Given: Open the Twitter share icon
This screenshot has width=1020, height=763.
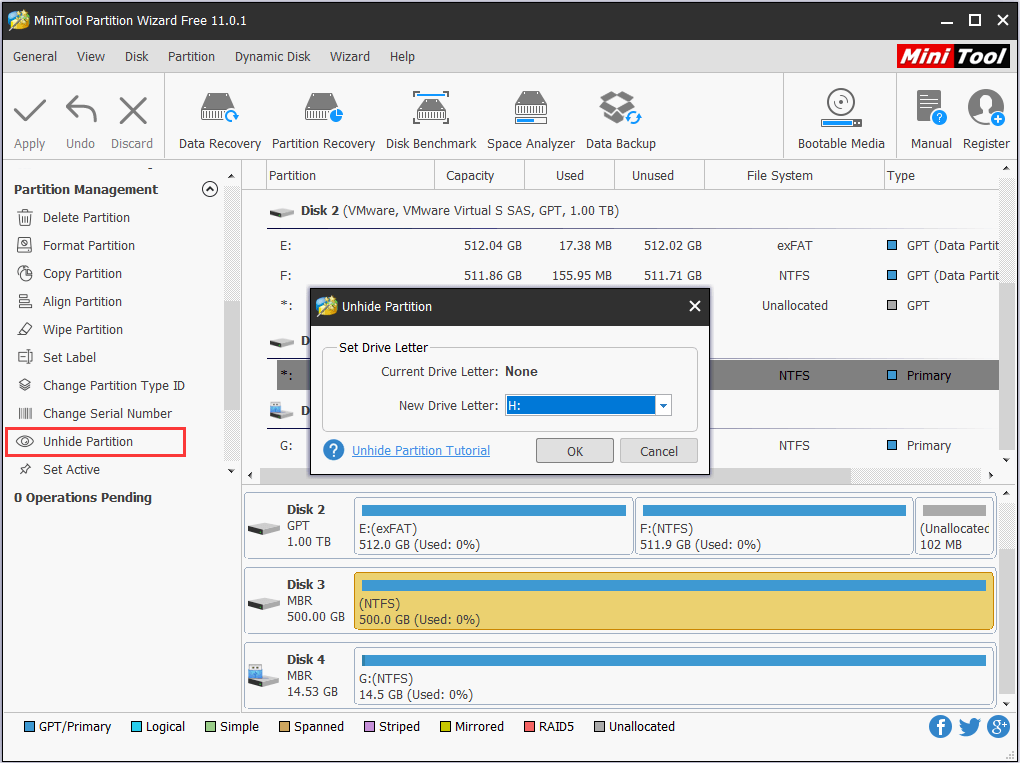Looking at the screenshot, I should click(x=969, y=727).
